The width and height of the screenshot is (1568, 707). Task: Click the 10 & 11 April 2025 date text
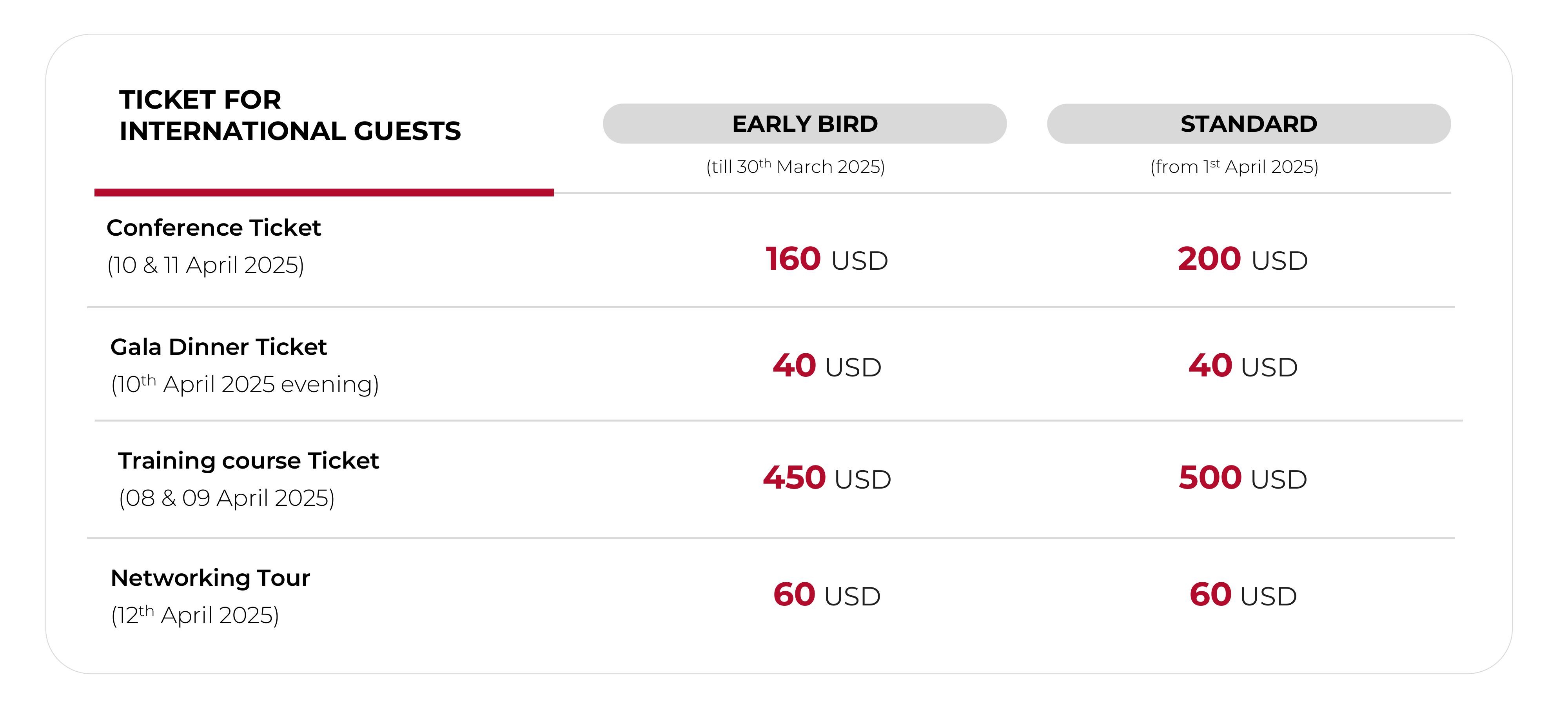[x=206, y=265]
